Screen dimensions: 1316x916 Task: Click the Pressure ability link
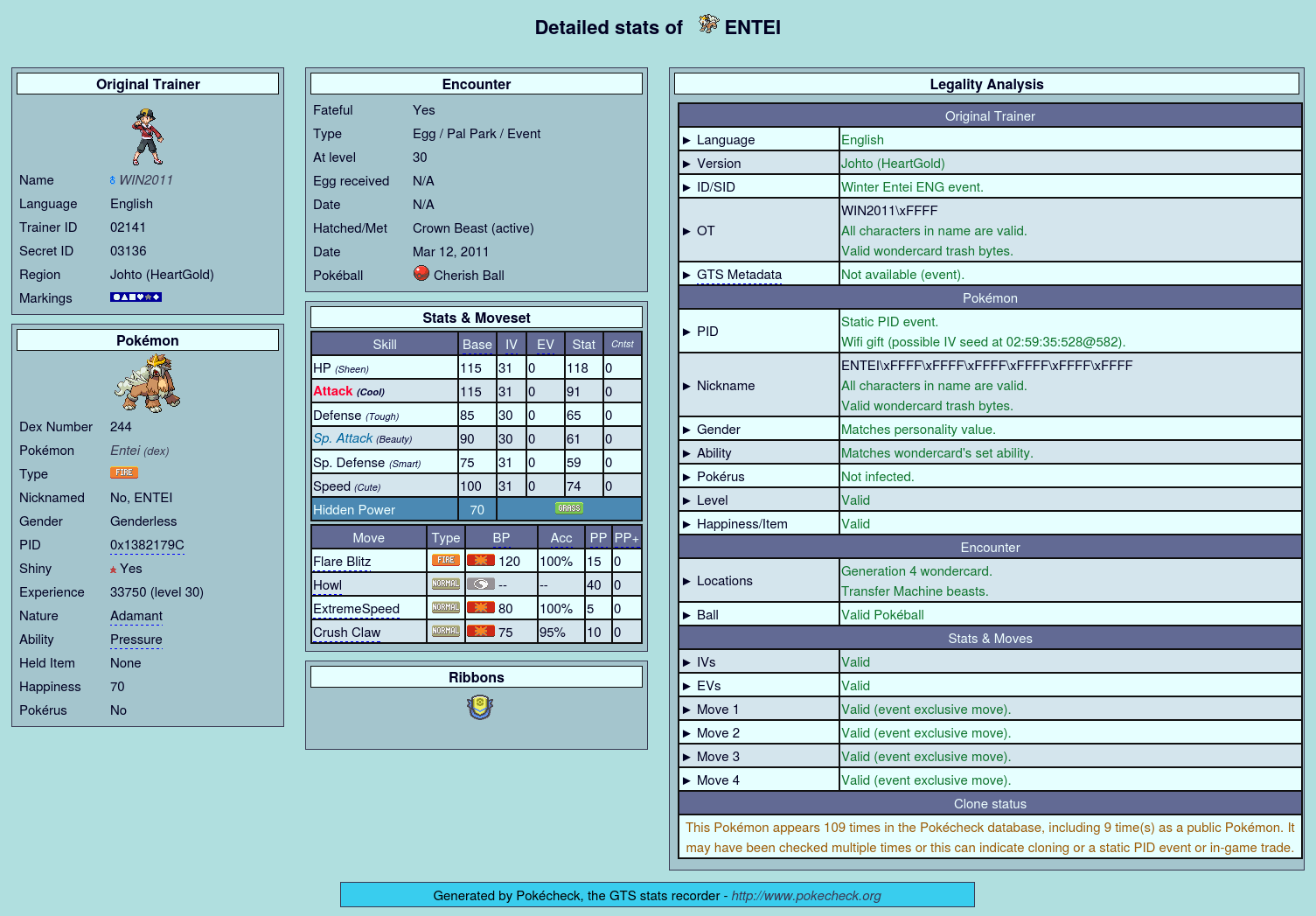(x=136, y=640)
